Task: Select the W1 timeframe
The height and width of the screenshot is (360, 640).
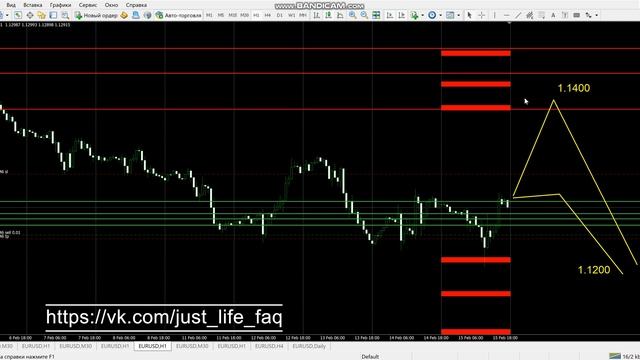Action: point(291,15)
